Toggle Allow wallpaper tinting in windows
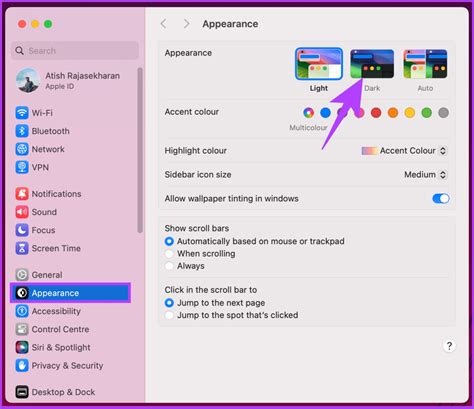 (x=441, y=199)
